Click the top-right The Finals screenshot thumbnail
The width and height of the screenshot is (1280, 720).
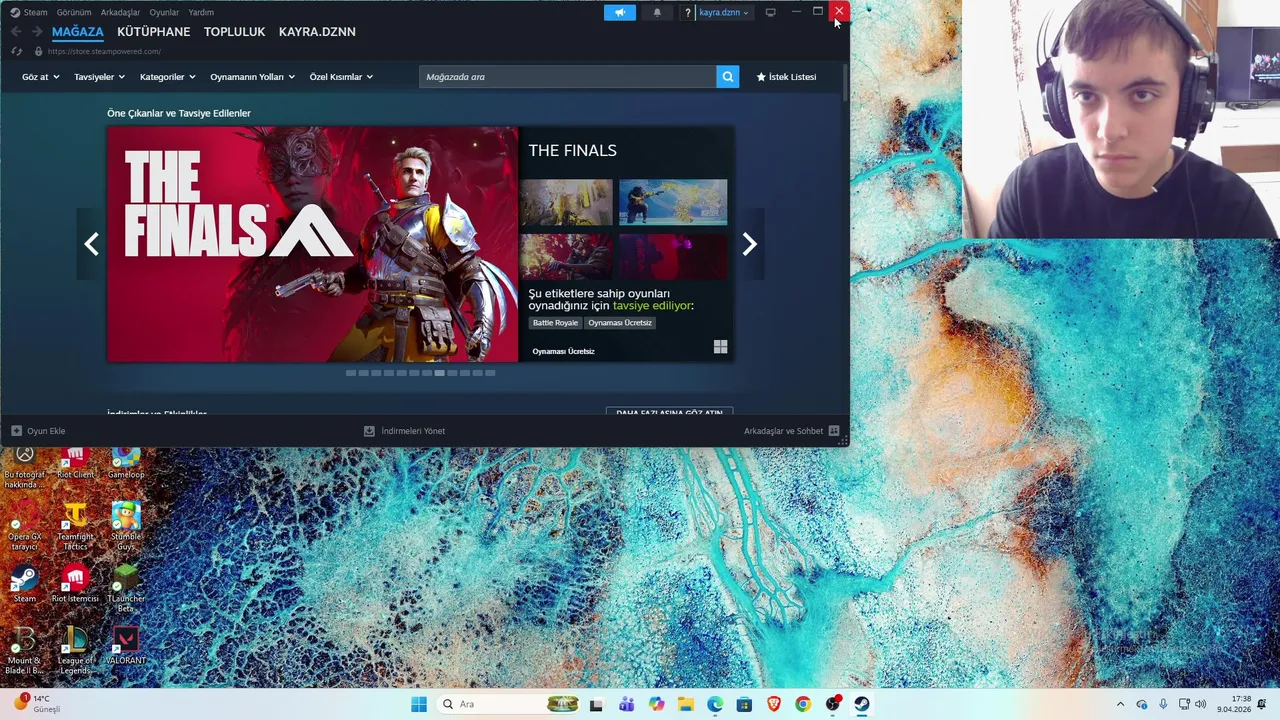pyautogui.click(x=673, y=203)
